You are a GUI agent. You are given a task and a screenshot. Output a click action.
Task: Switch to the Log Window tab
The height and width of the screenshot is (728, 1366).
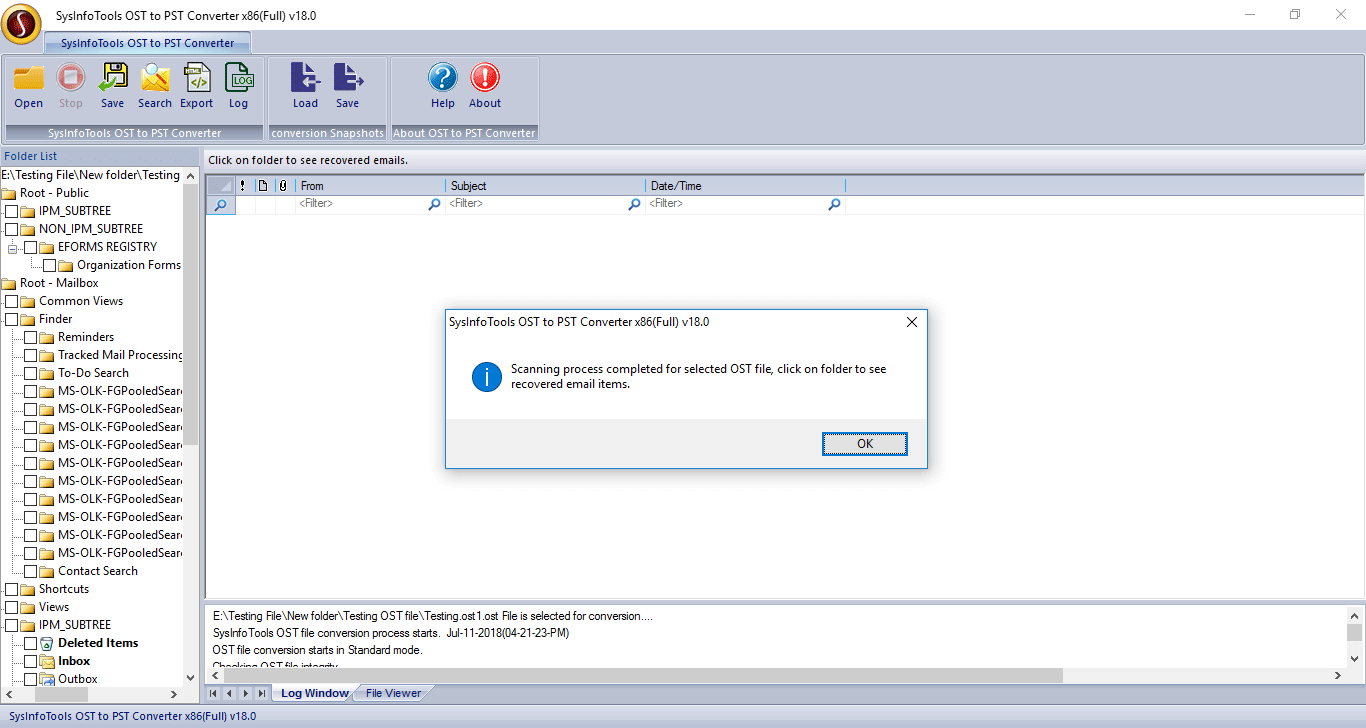pyautogui.click(x=314, y=693)
